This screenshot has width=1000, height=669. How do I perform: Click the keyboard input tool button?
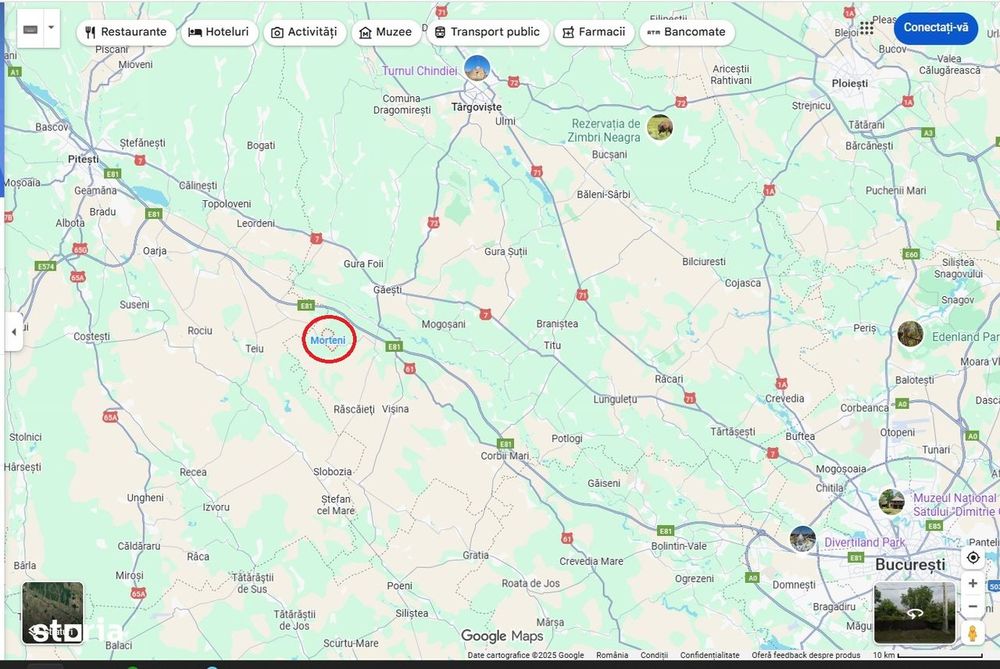(x=31, y=29)
